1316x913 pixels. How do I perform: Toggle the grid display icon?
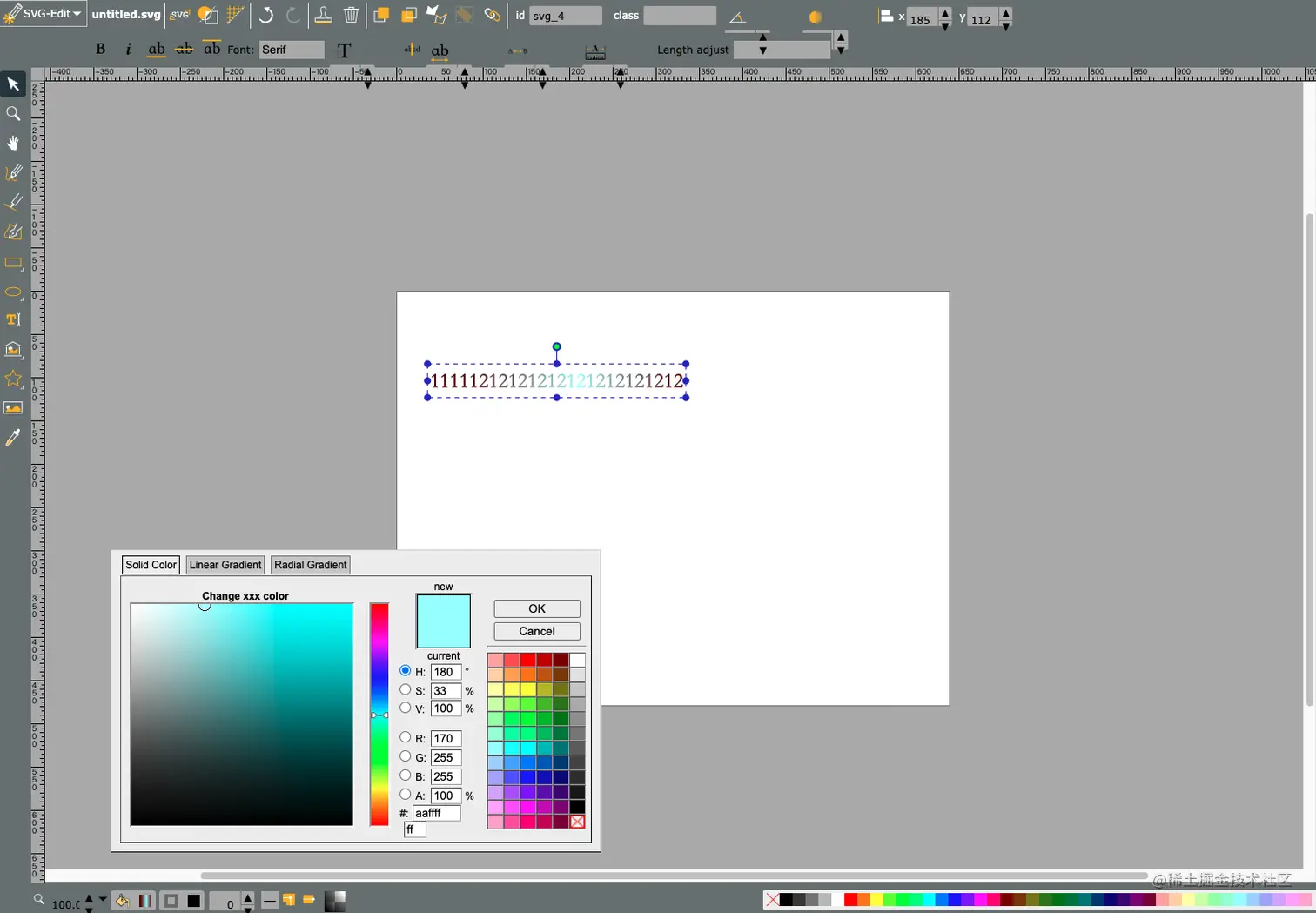point(235,15)
